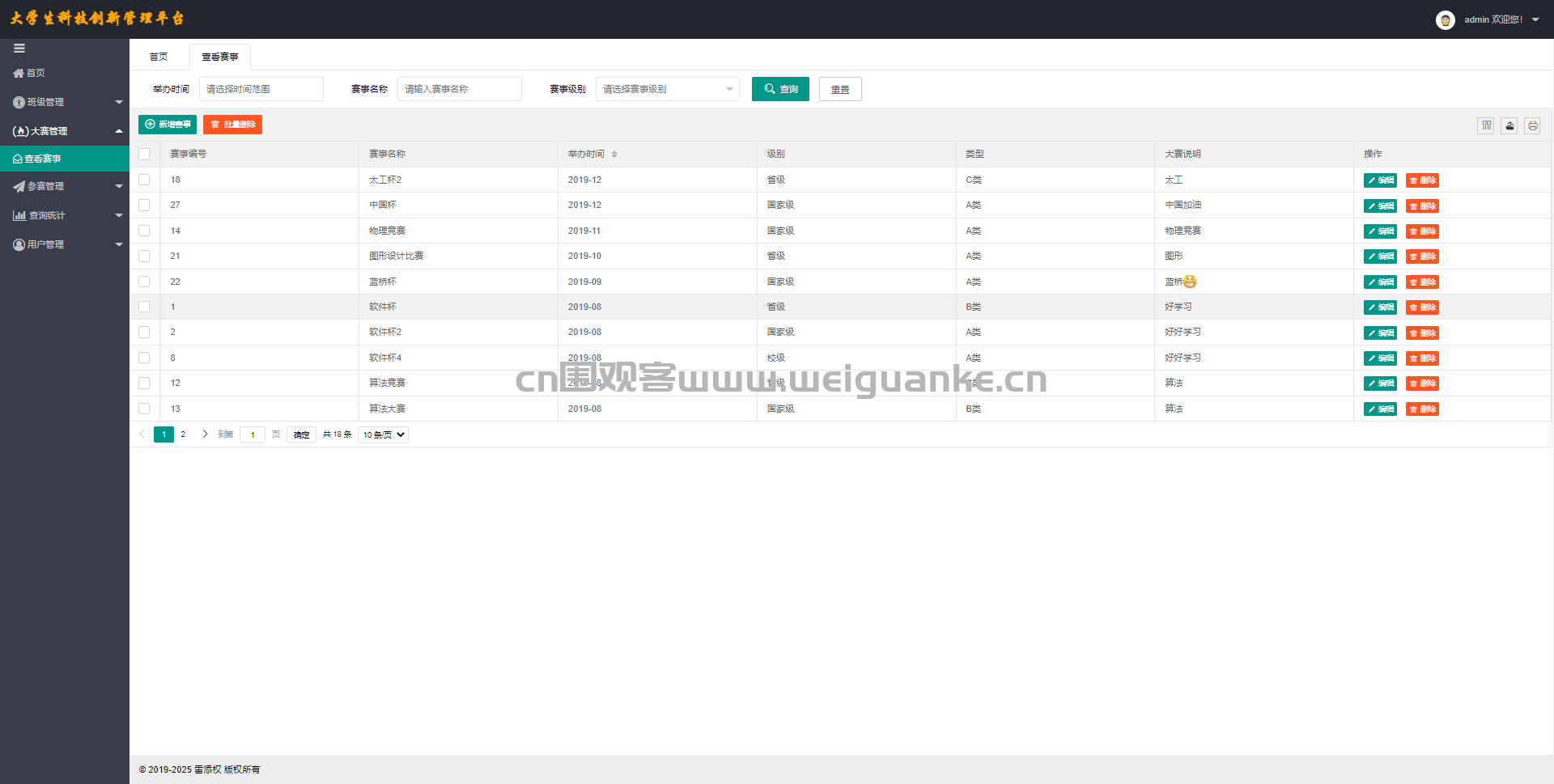Click the 确定 page jump button

301,434
